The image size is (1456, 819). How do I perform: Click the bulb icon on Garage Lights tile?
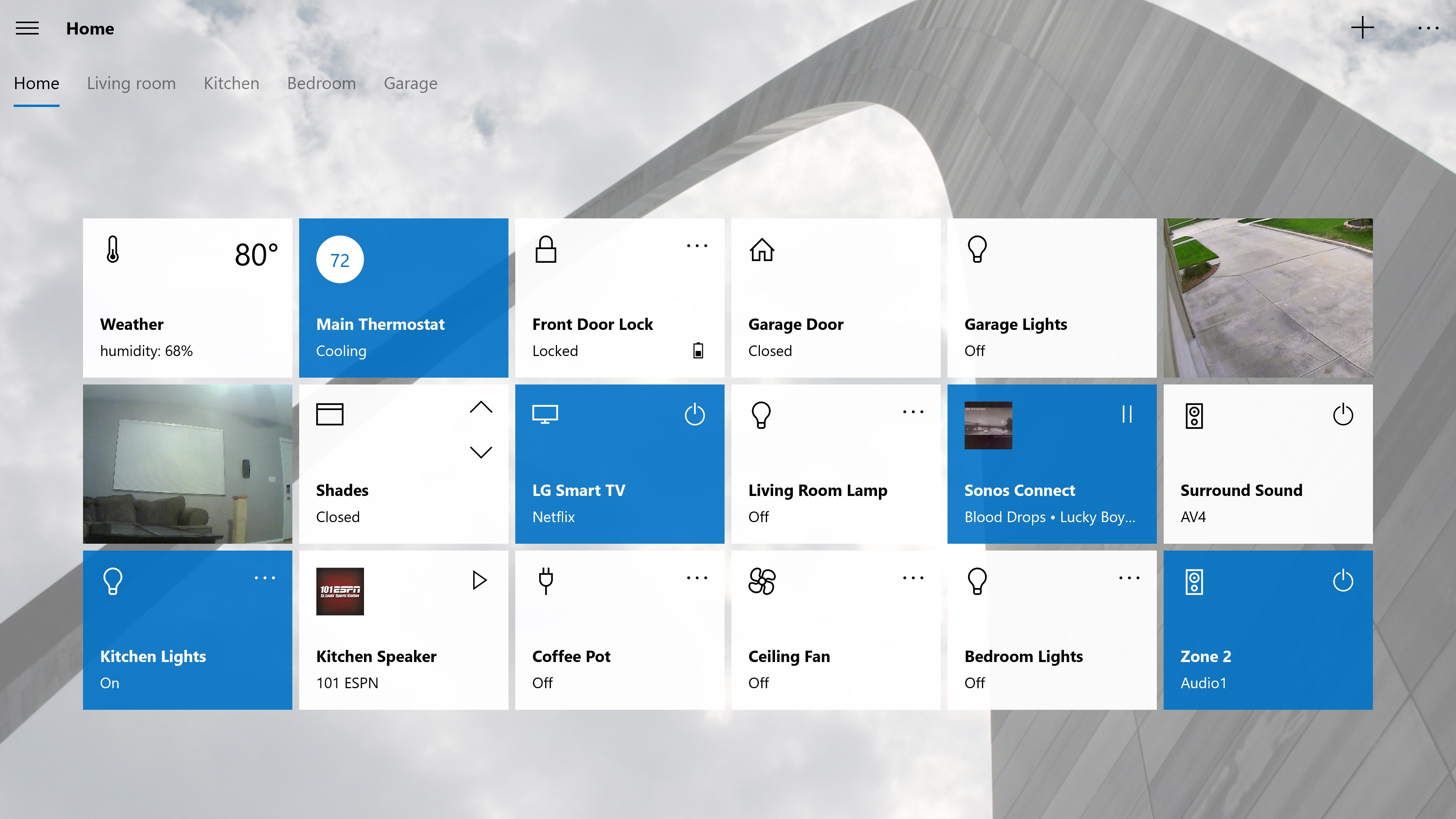point(977,249)
